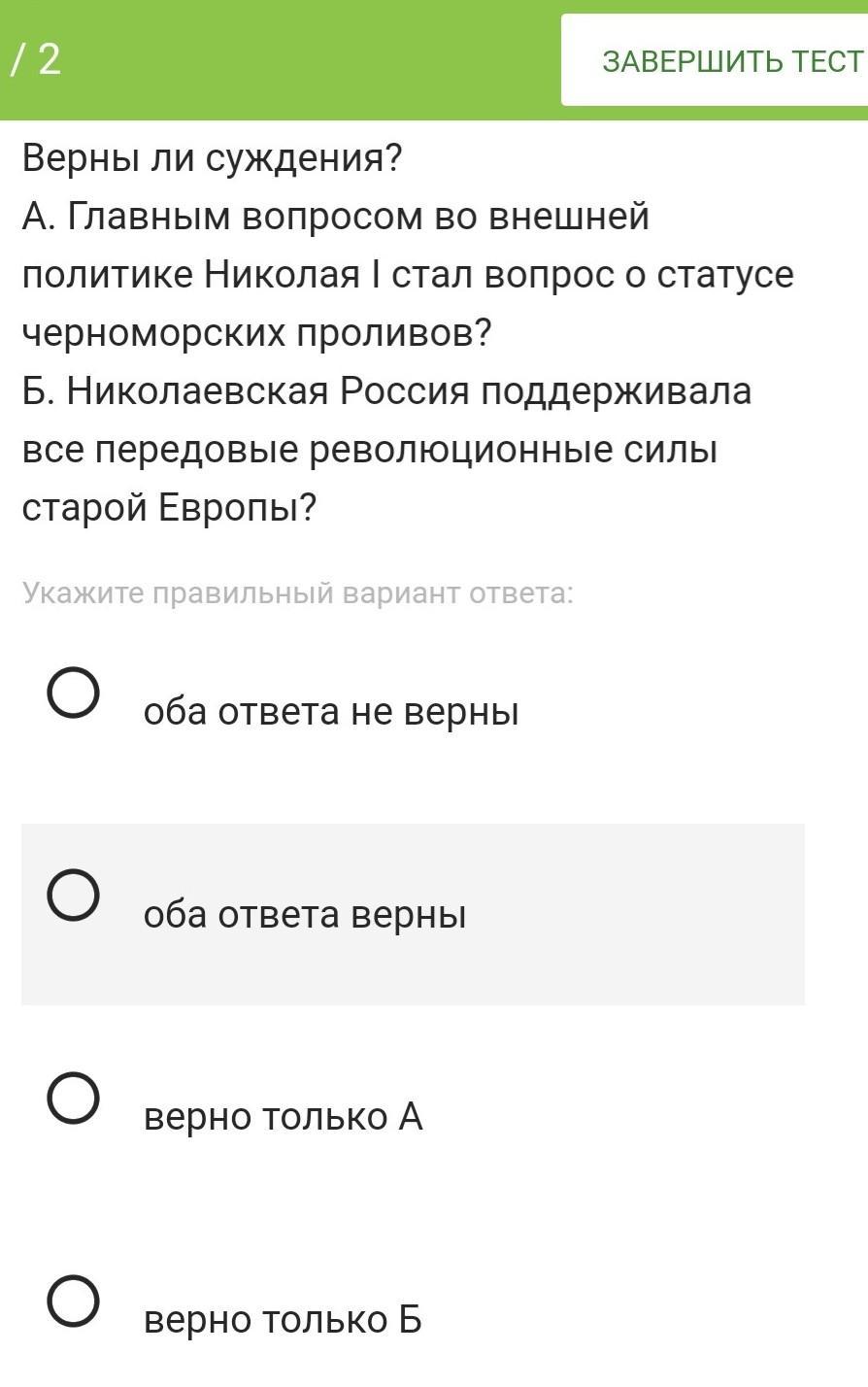Click the words черноморских проливов
The image size is (868, 1387).
coord(257,333)
